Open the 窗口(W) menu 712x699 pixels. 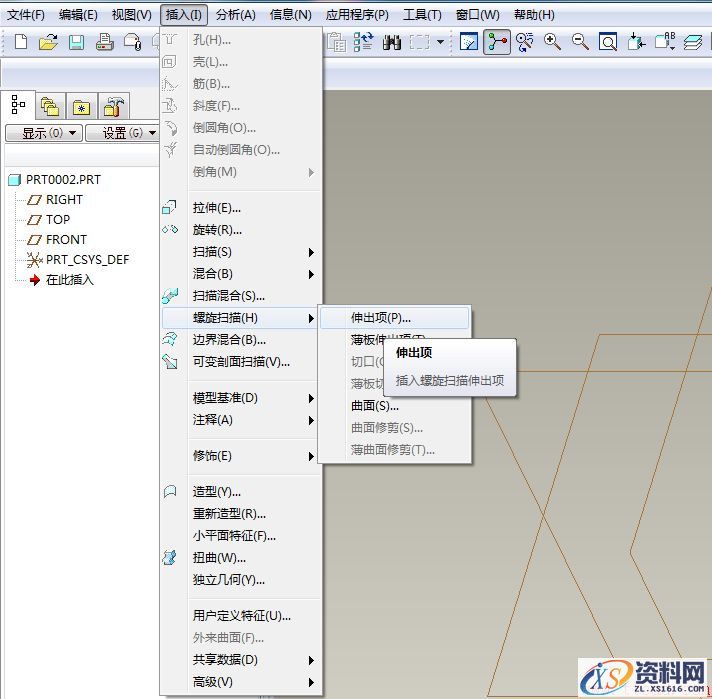pos(478,15)
